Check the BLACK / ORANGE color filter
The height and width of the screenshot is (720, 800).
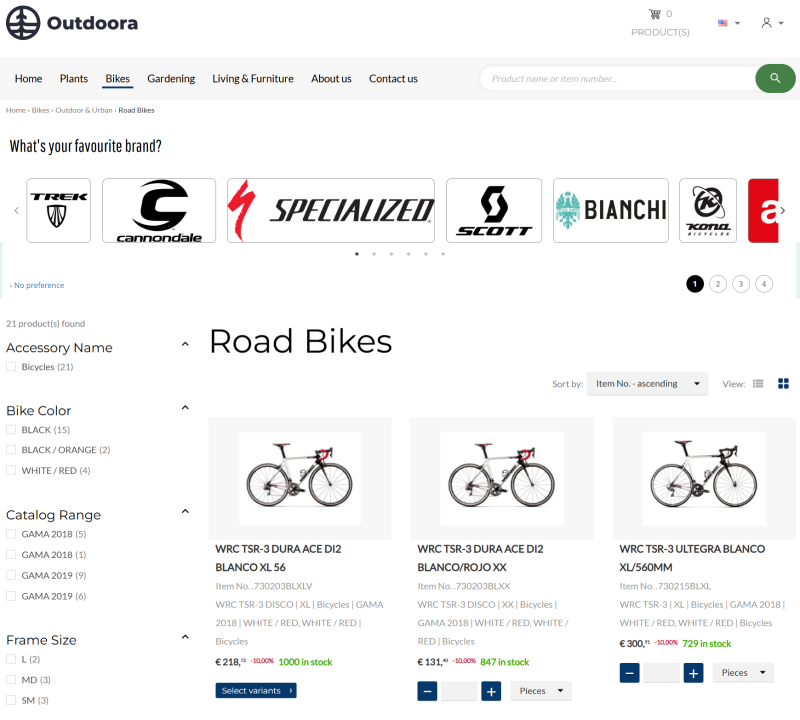pos(11,450)
